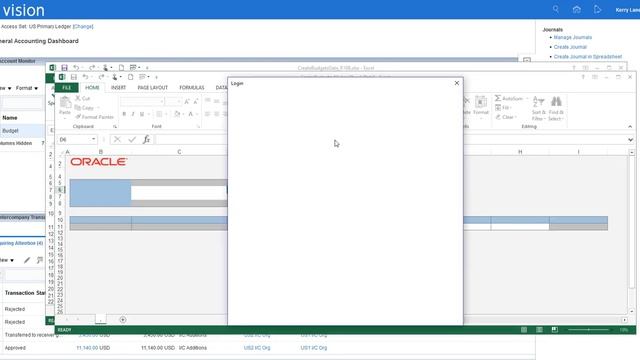Click Cut in Clipboard group

click(82, 98)
